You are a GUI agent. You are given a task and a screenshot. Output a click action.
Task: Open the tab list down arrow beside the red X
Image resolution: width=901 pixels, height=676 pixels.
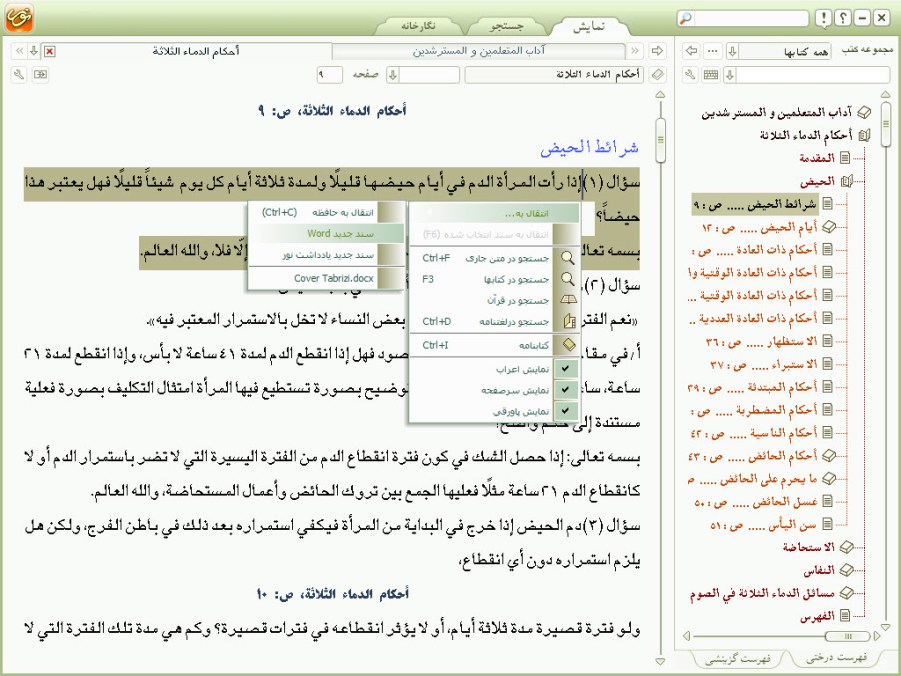tap(34, 51)
